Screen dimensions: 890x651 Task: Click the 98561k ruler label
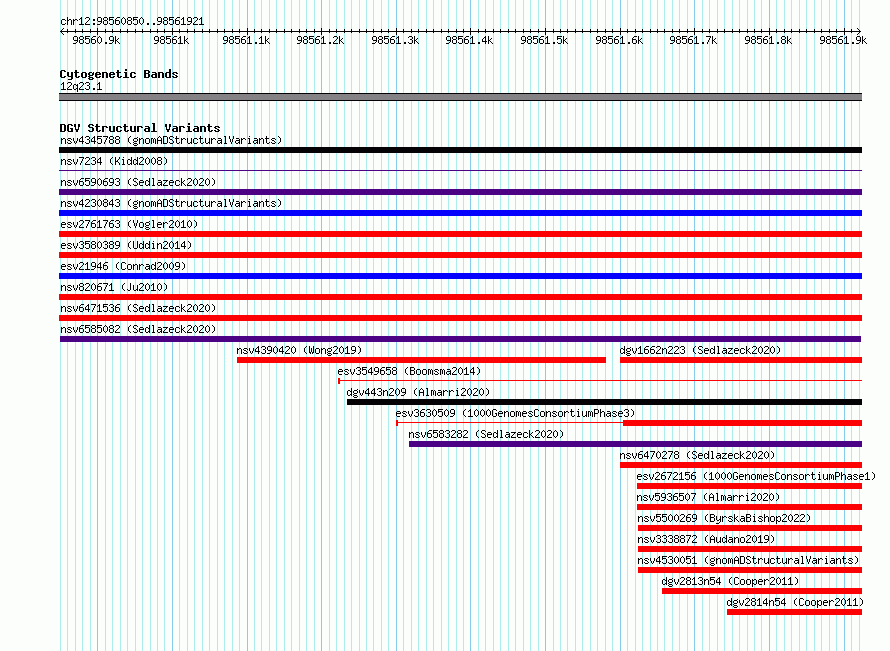[x=171, y=40]
